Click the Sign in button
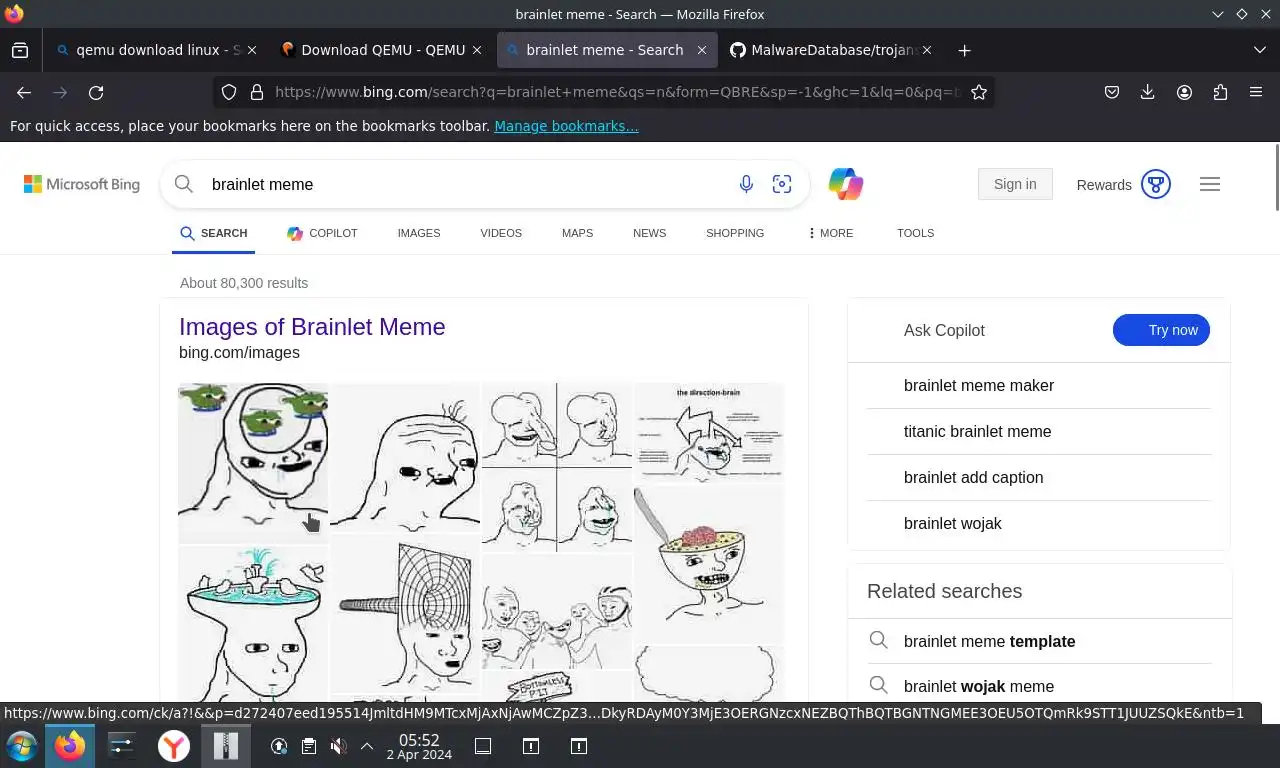The width and height of the screenshot is (1280, 768). click(x=1015, y=184)
